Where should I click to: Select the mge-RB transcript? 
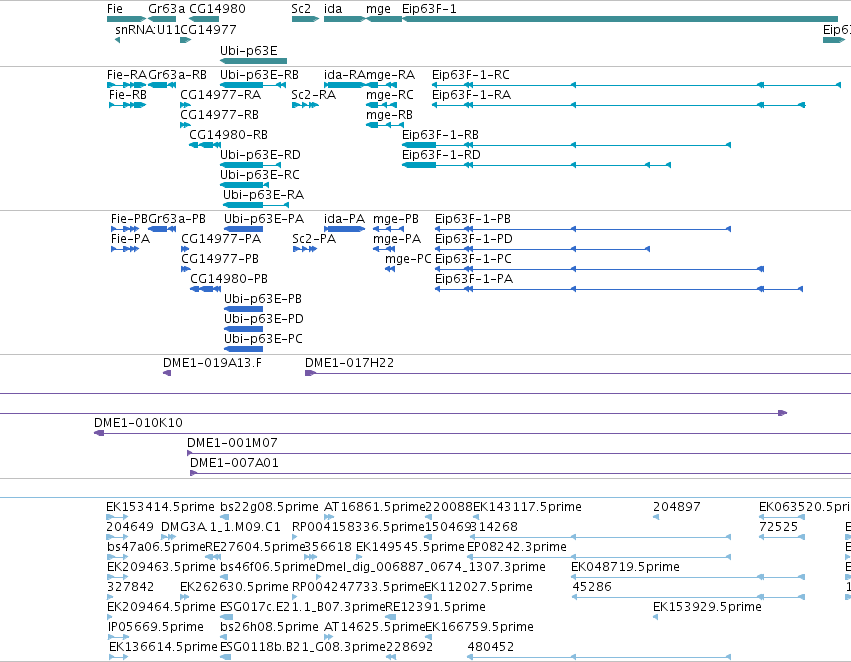click(385, 125)
